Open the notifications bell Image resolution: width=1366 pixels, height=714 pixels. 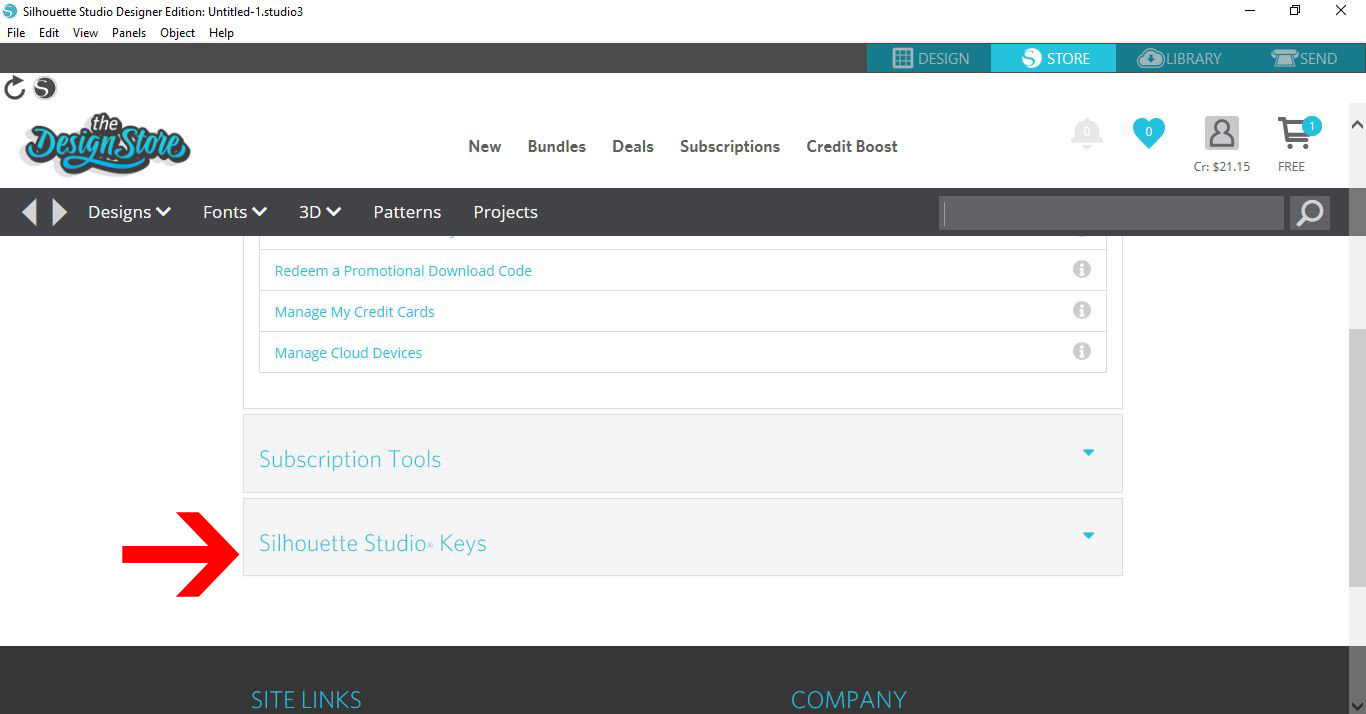coord(1086,133)
